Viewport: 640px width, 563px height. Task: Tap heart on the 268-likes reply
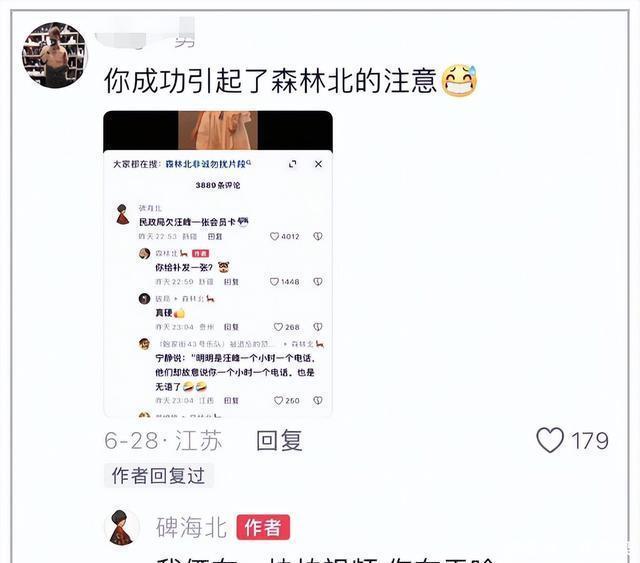click(x=278, y=327)
